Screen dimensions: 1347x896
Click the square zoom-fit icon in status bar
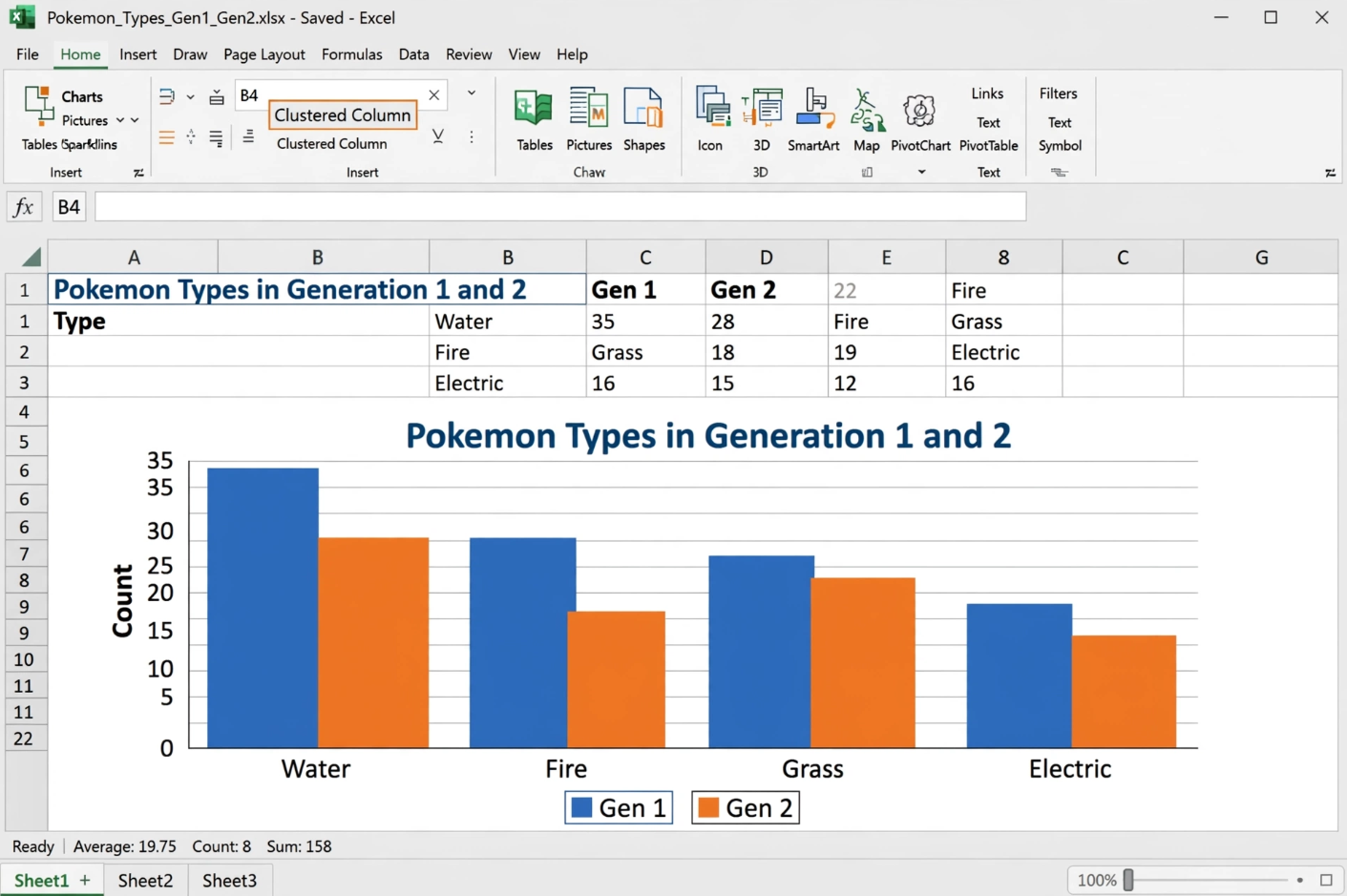pyautogui.click(x=1326, y=880)
